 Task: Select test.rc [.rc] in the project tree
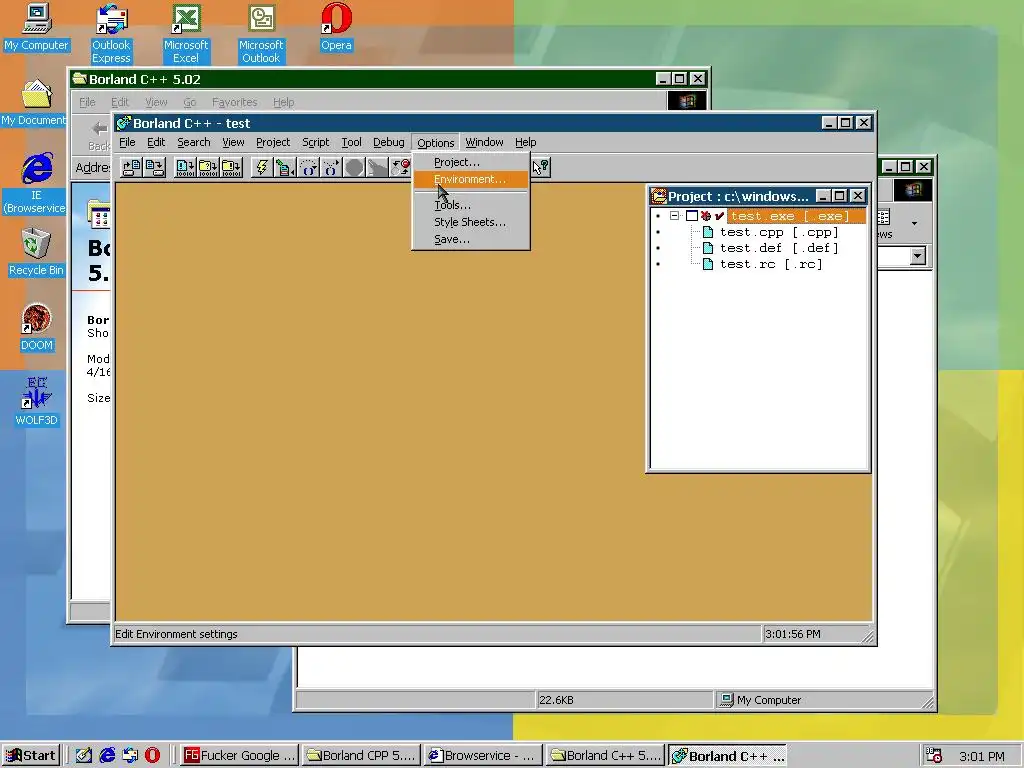click(771, 264)
